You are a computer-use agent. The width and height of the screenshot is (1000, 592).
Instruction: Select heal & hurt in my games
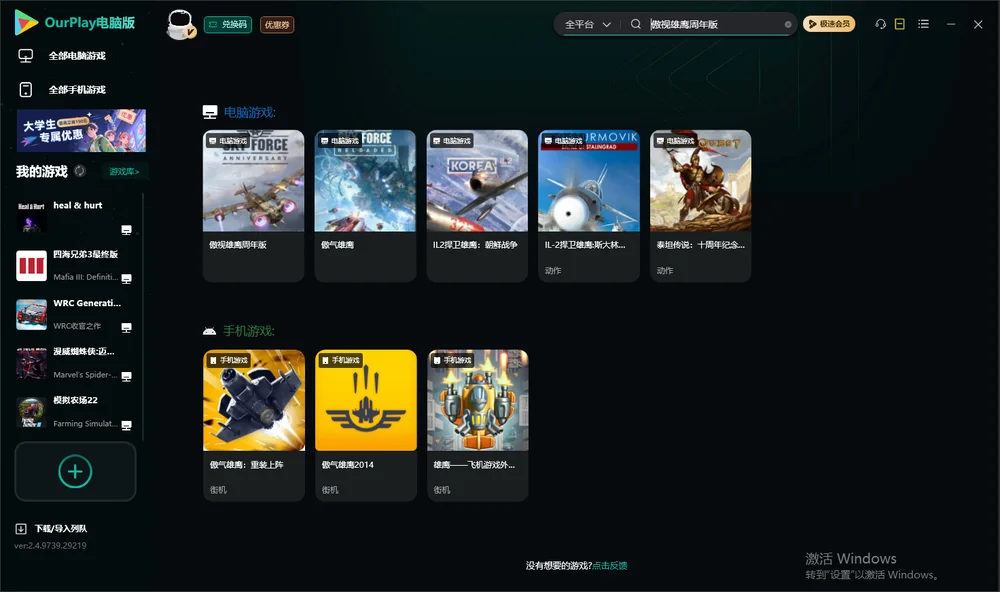click(75, 216)
